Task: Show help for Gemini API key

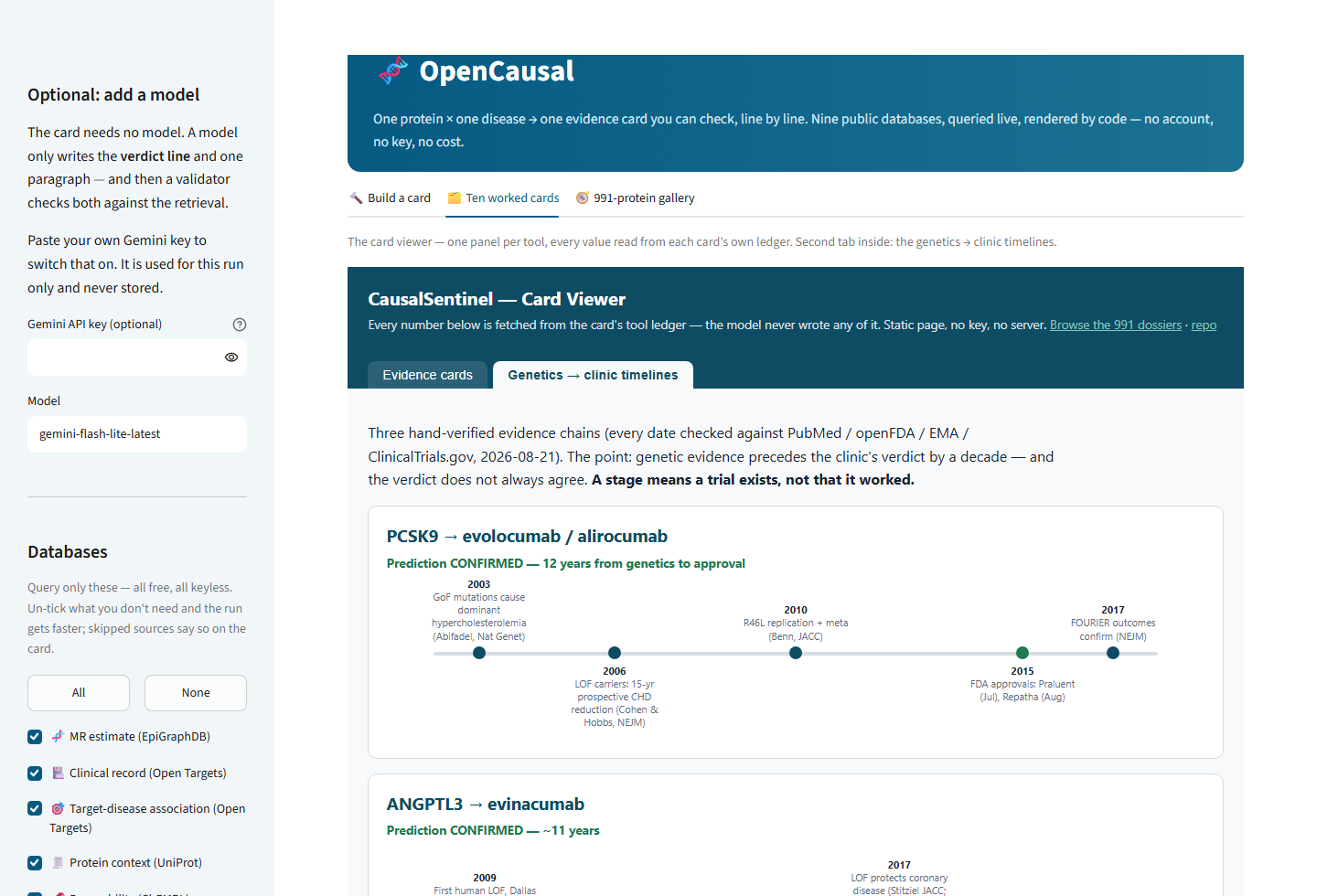Action: (240, 325)
